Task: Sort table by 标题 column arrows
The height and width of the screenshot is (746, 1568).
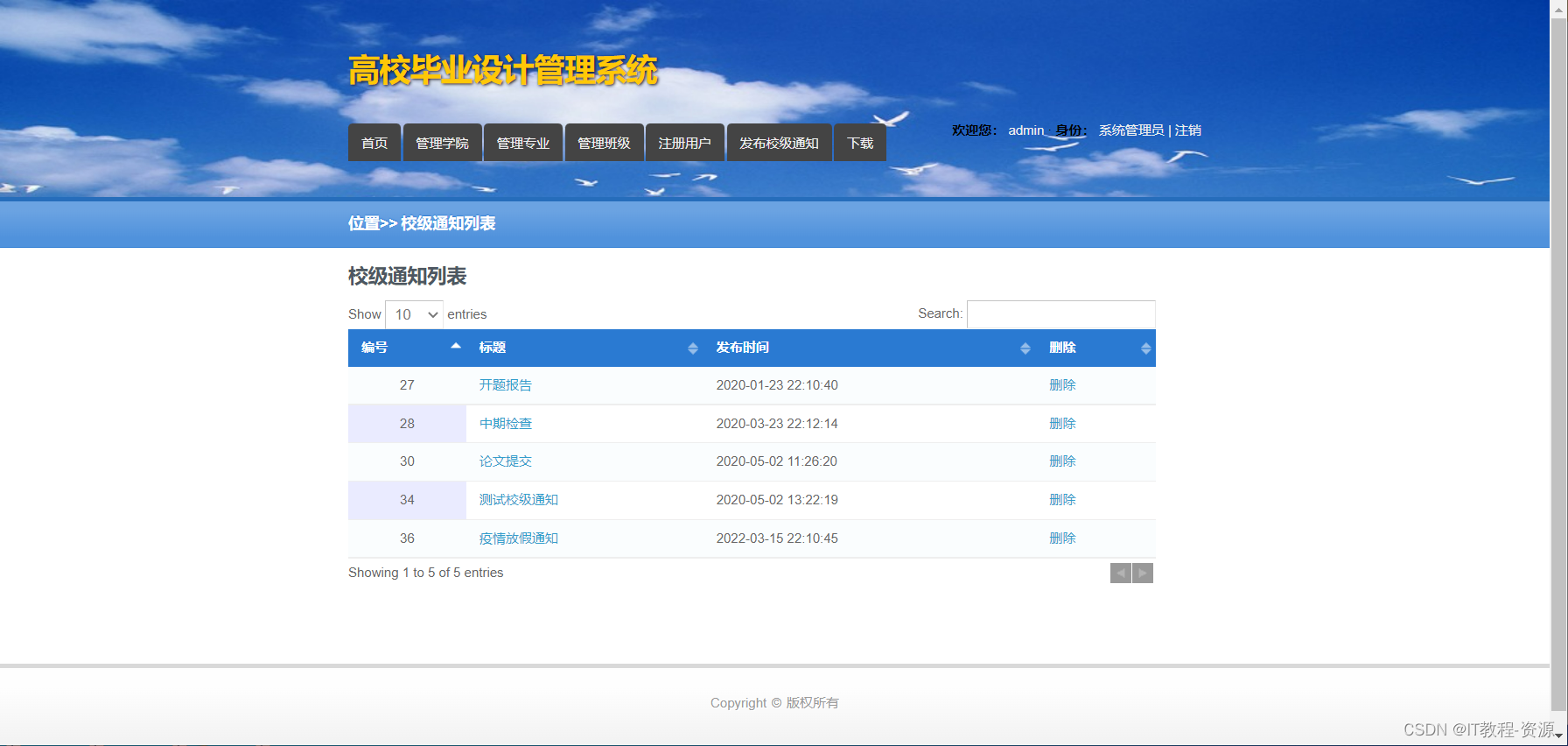Action: click(692, 348)
